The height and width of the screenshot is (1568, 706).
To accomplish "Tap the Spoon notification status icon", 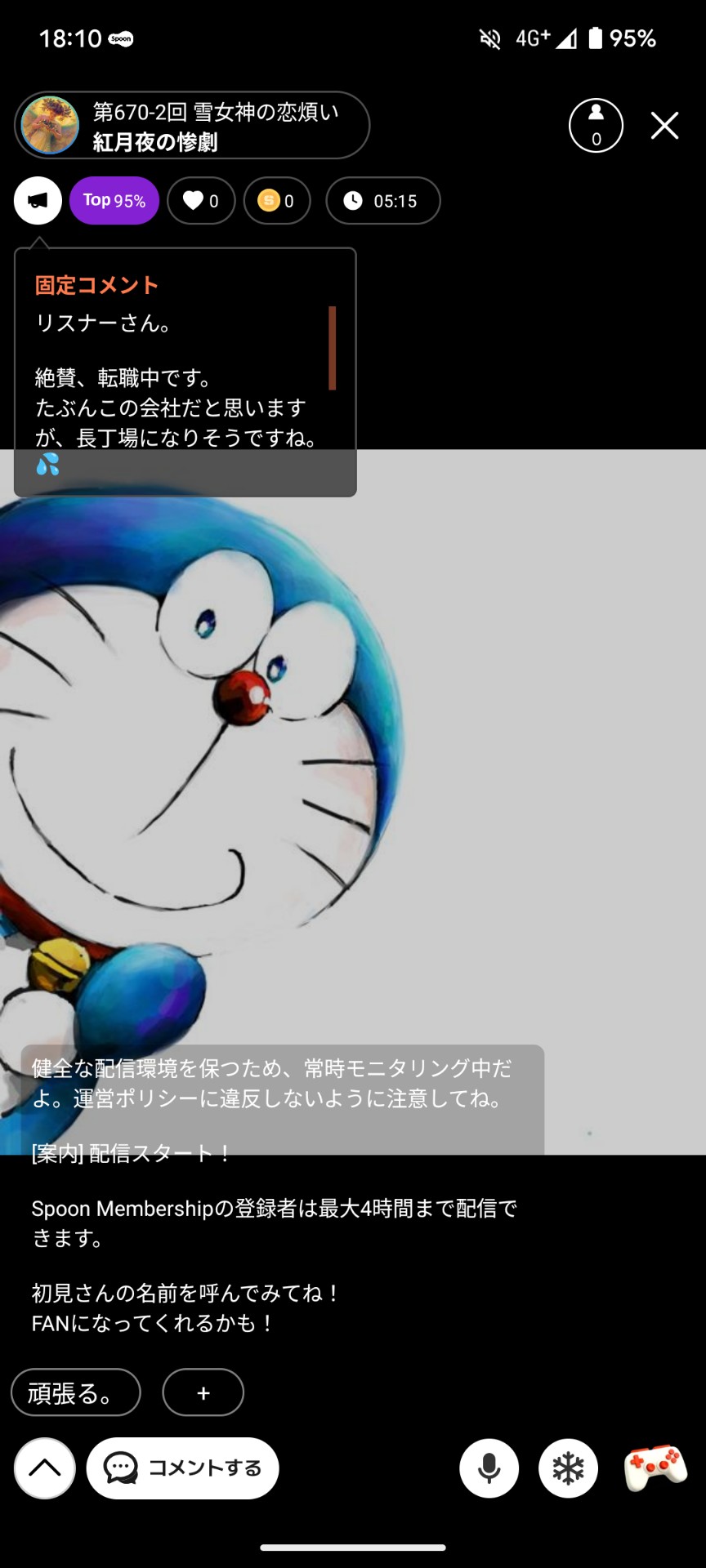I will click(x=121, y=38).
